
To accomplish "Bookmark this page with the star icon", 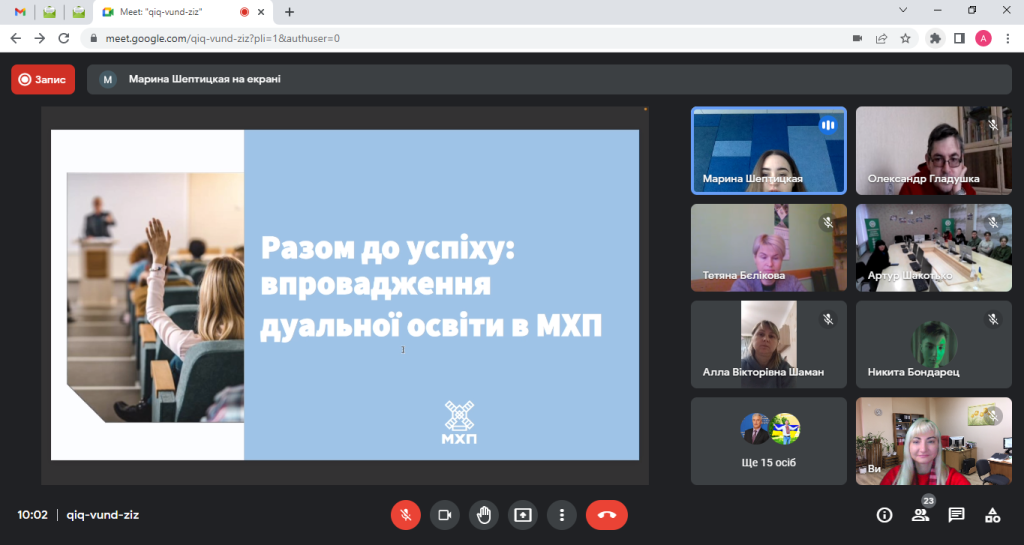I will (x=905, y=38).
